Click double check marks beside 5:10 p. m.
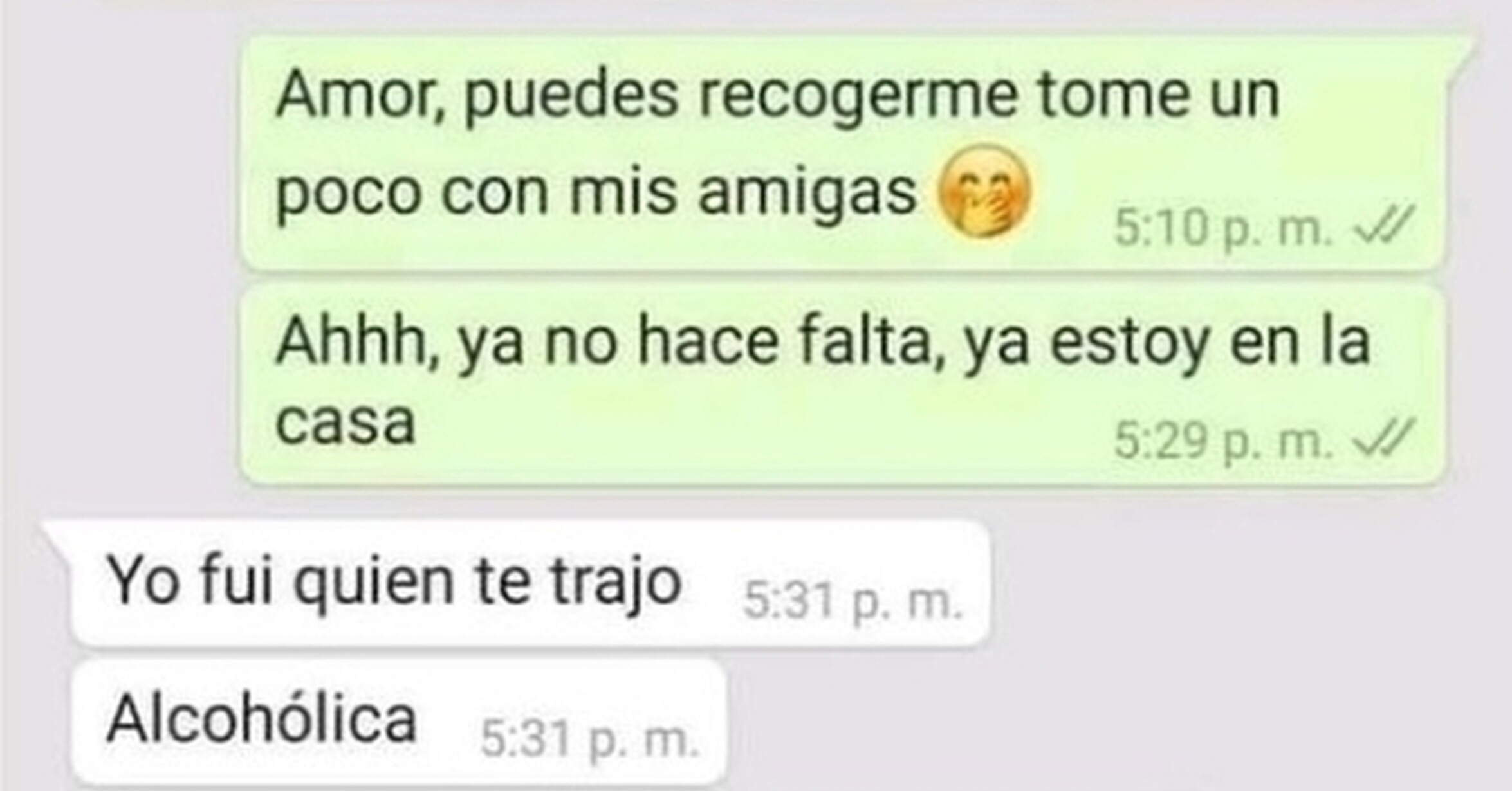This screenshot has height=791, width=1512. [1383, 226]
